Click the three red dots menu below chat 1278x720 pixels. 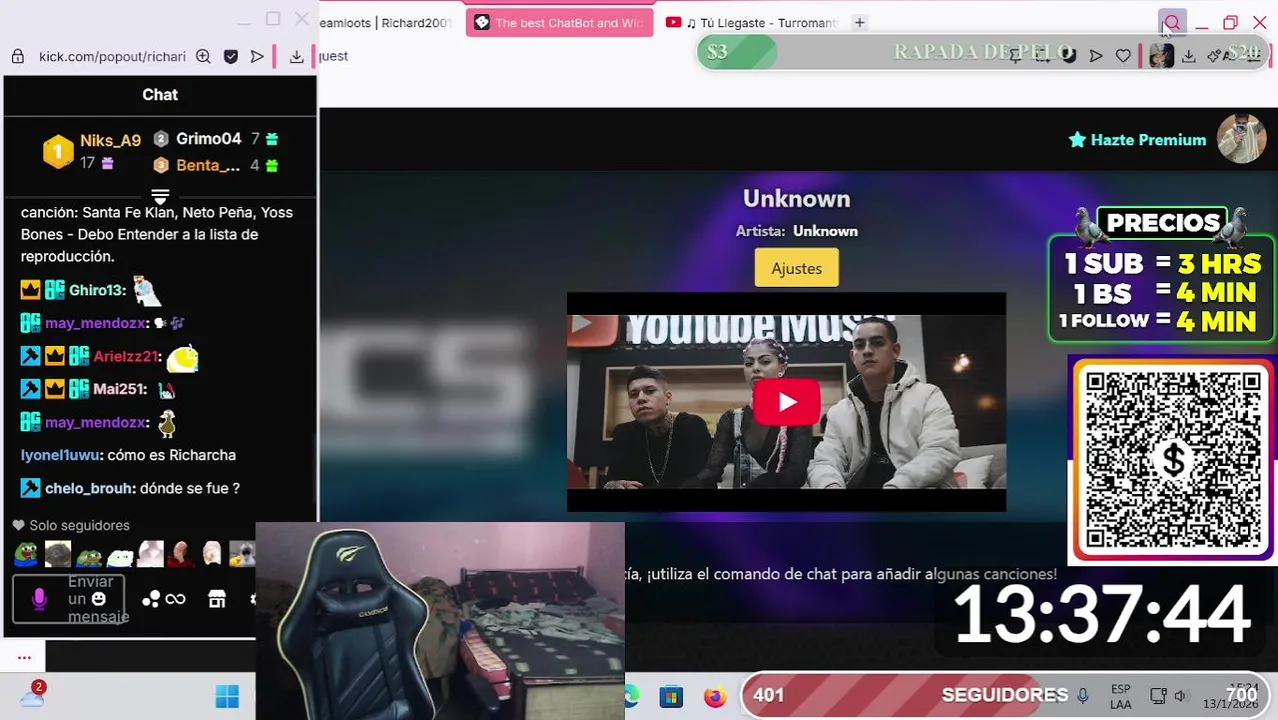click(x=24, y=657)
